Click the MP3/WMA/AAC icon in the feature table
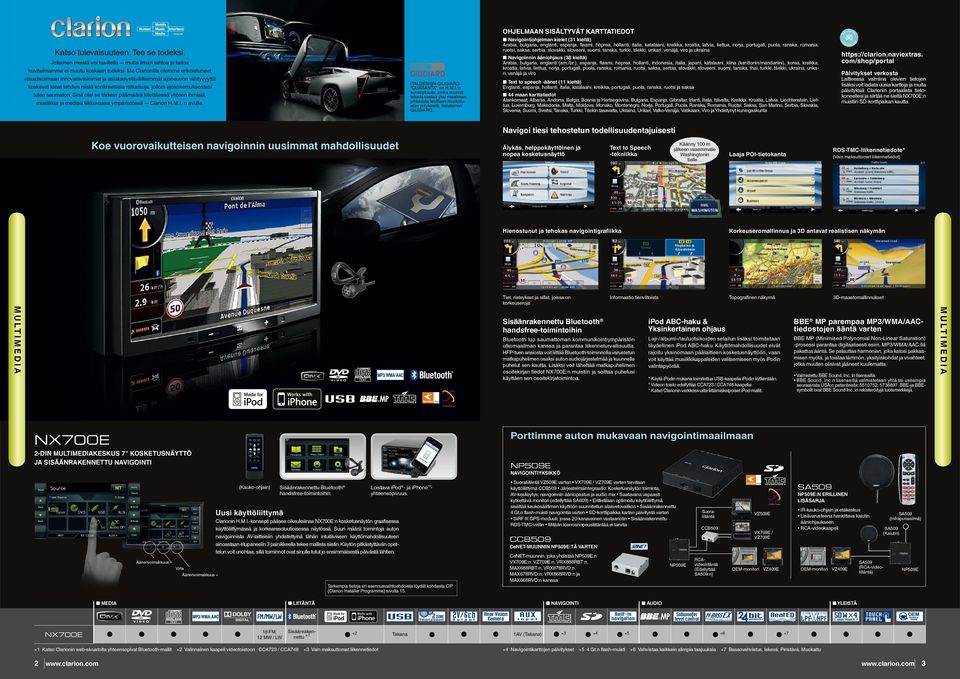This screenshot has width=960, height=679. pos(206,617)
